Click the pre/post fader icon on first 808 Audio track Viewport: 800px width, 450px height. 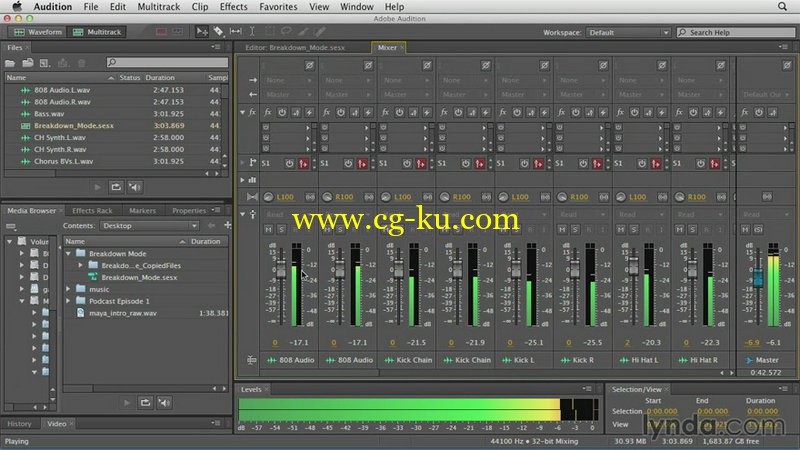point(296,112)
